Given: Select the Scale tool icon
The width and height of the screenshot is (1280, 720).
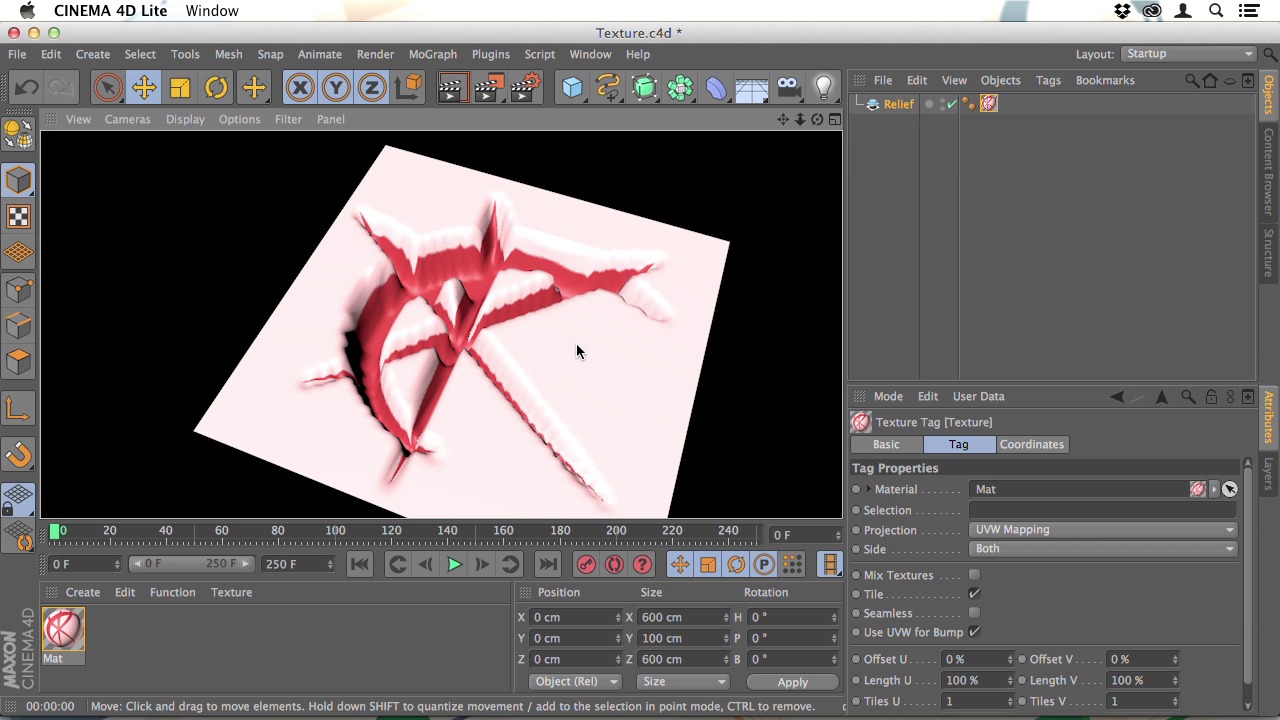Looking at the screenshot, I should pyautogui.click(x=180, y=88).
